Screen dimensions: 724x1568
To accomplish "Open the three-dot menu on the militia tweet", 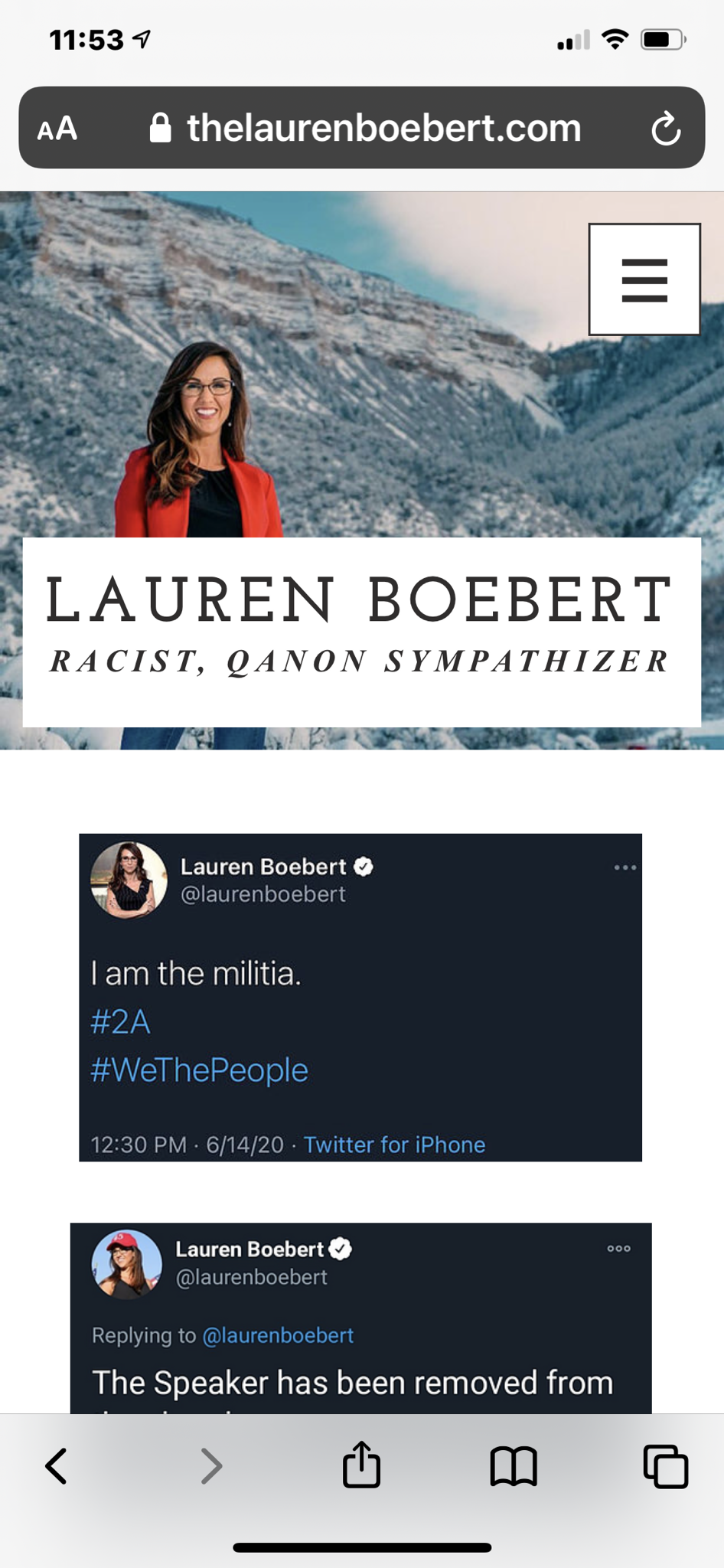I will [x=625, y=867].
